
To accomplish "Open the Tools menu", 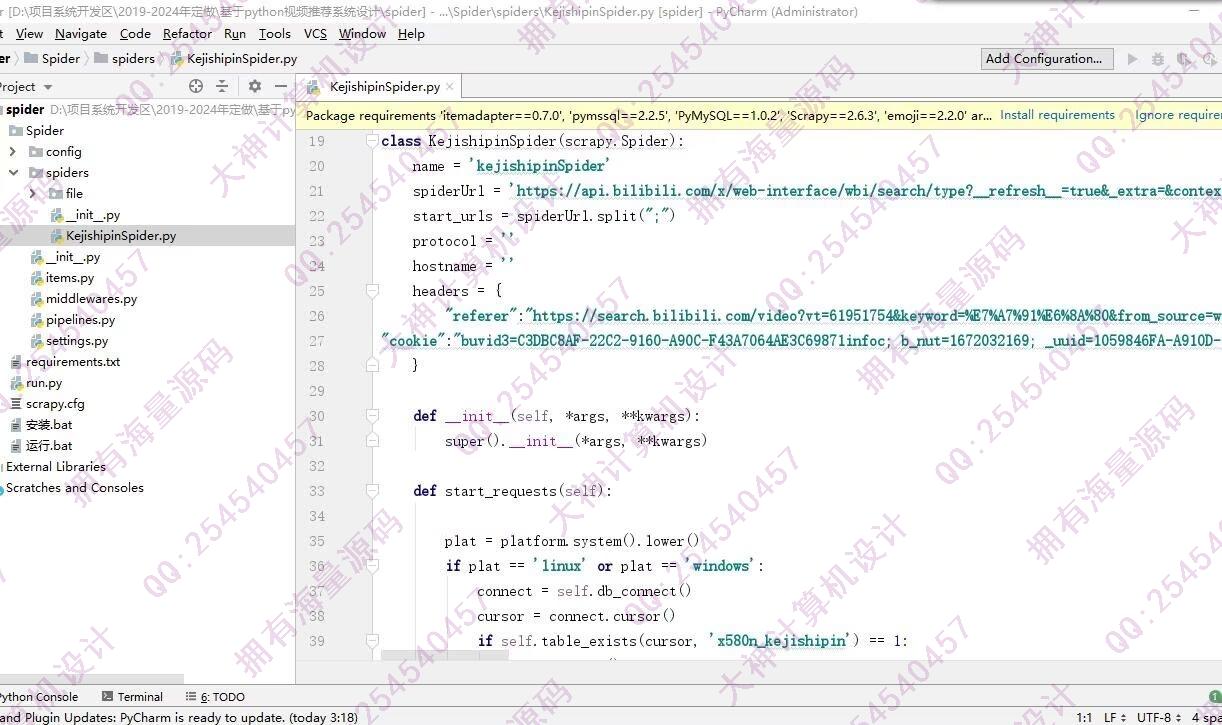I will click(275, 34).
